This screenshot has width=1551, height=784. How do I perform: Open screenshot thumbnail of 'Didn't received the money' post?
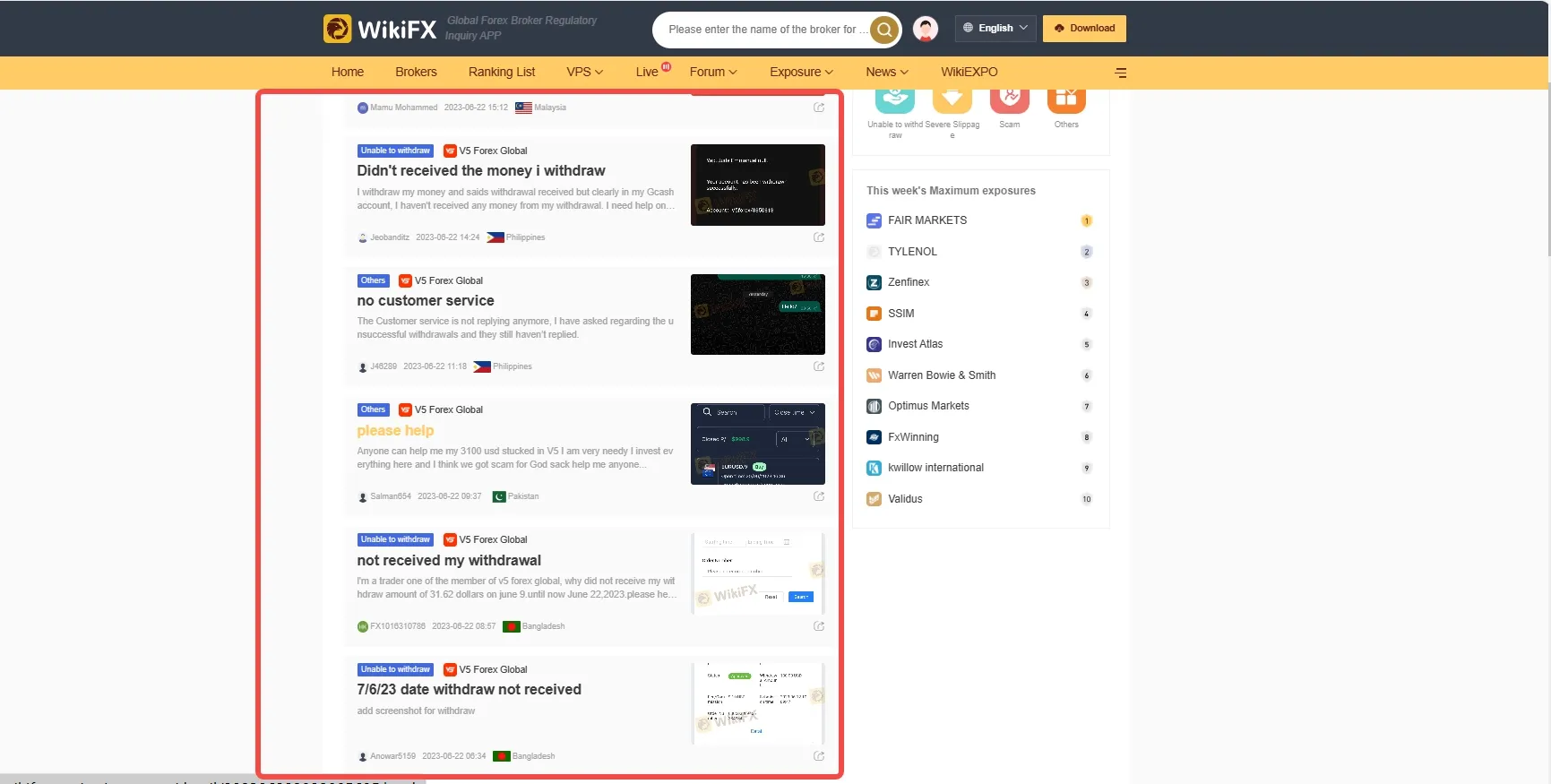tap(758, 185)
